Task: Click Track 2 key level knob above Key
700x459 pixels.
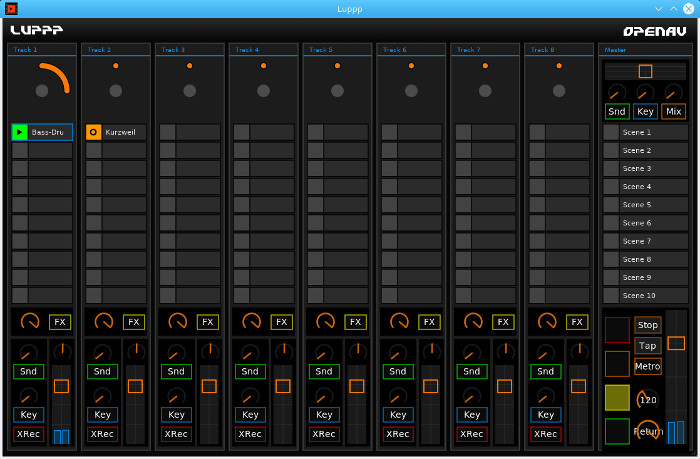Action: pos(102,396)
